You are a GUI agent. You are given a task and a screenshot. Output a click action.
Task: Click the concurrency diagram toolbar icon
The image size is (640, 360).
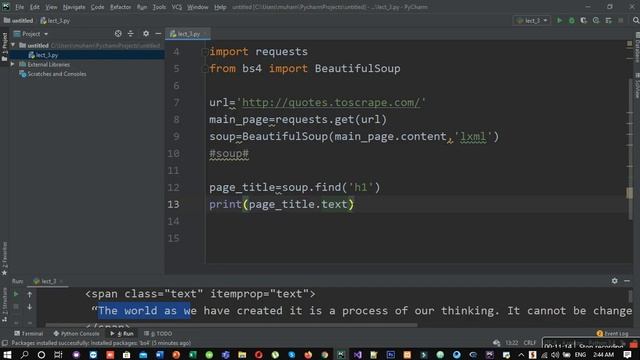tap(609, 20)
